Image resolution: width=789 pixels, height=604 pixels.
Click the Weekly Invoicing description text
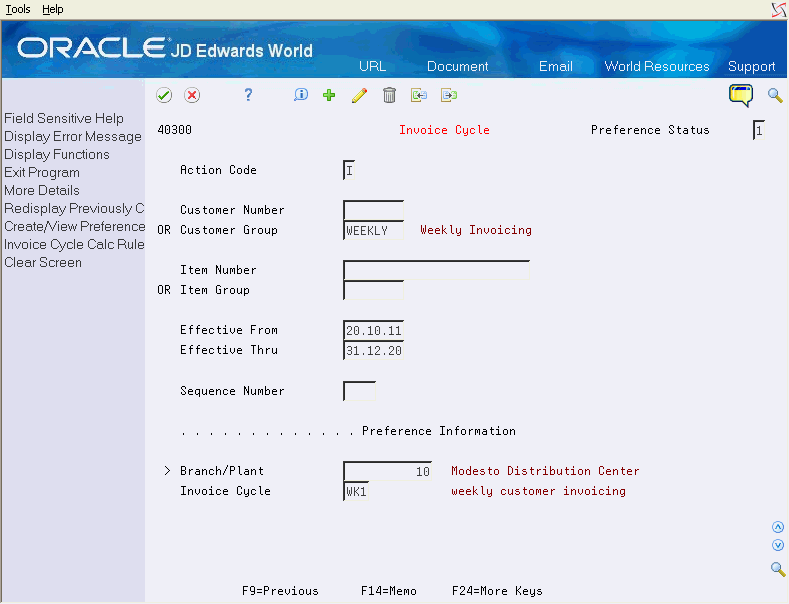pyautogui.click(x=476, y=230)
